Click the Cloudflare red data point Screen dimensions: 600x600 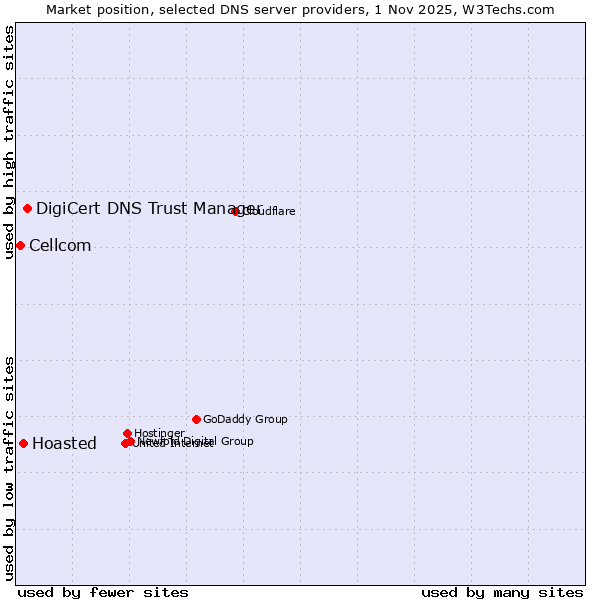point(236,211)
